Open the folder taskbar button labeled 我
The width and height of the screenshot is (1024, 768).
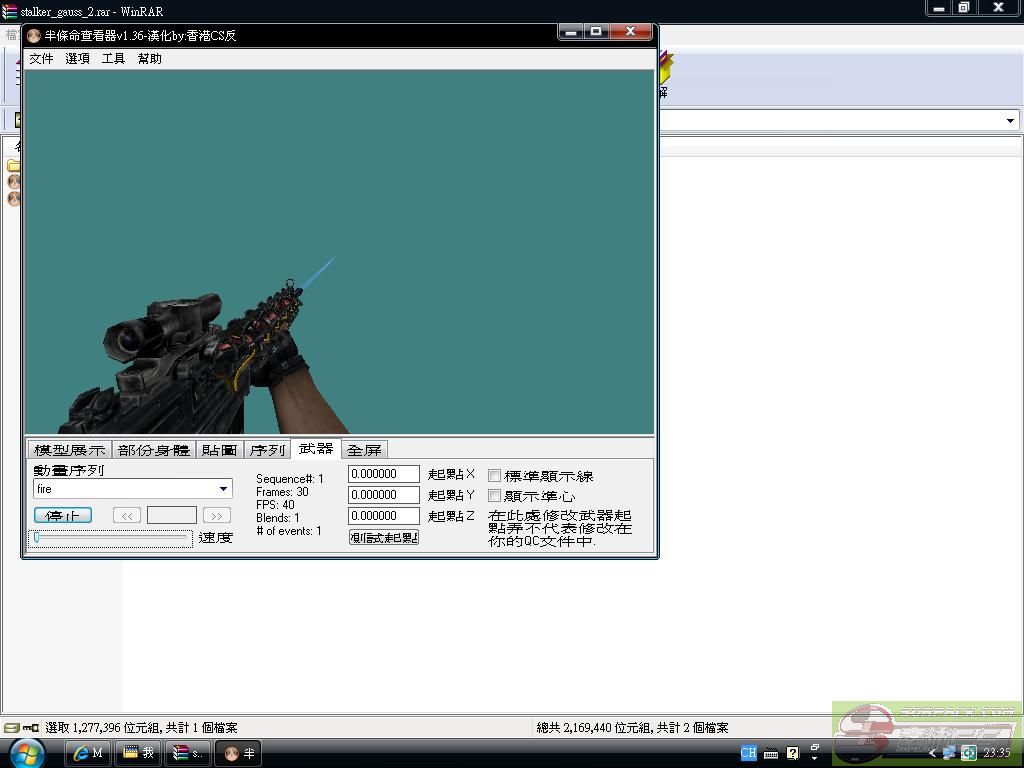point(138,753)
